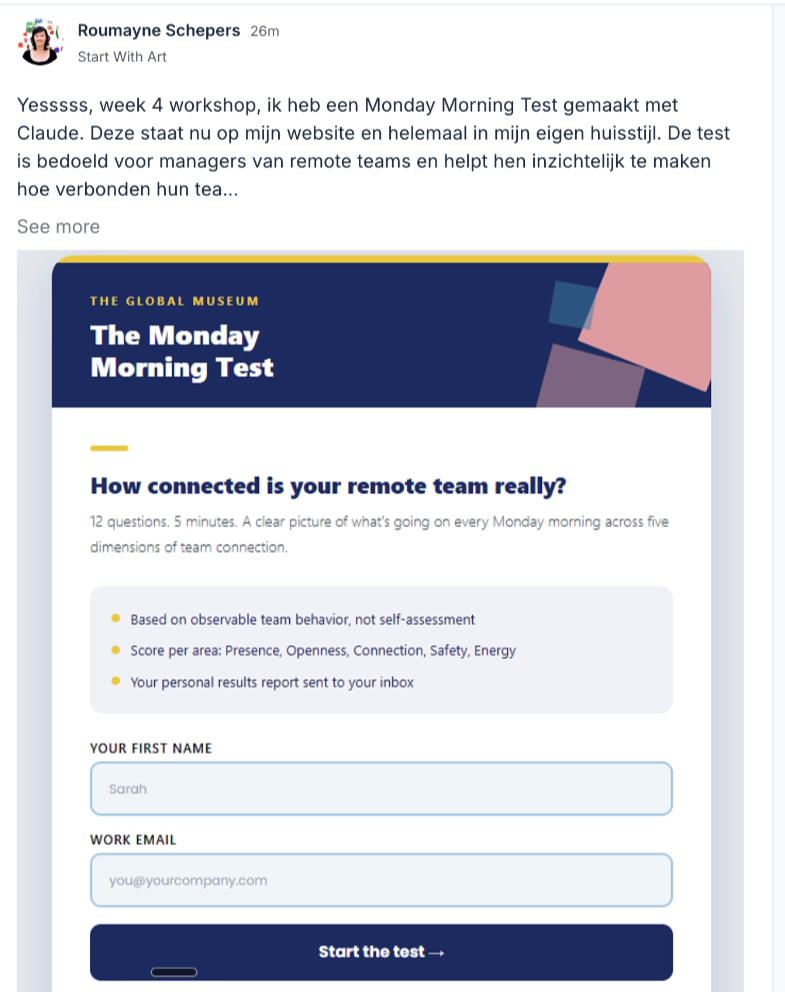
Task: Click The Global Museum label
Action: pyautogui.click(x=174, y=301)
